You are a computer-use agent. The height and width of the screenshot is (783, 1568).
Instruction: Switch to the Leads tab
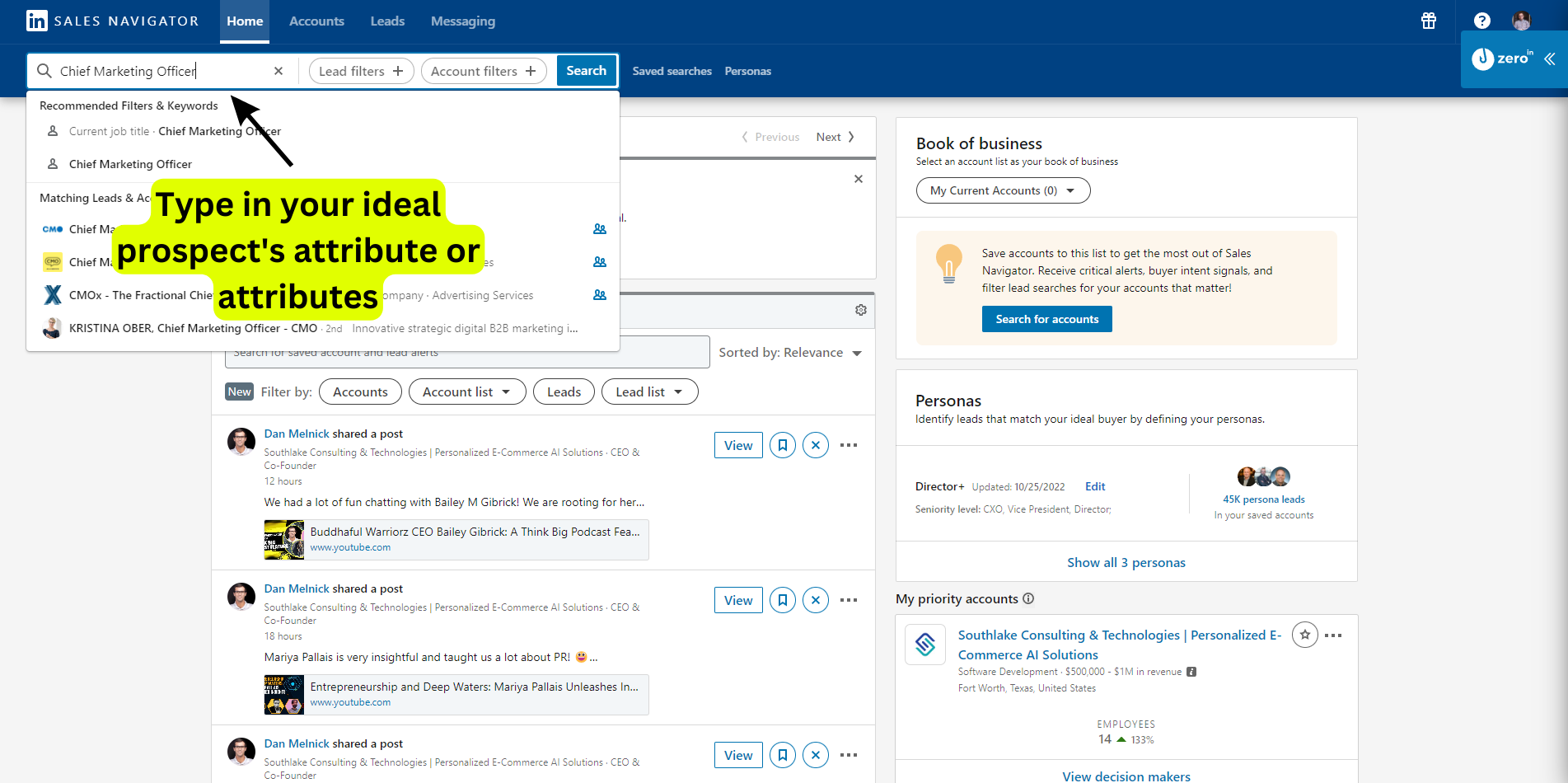pyautogui.click(x=387, y=21)
